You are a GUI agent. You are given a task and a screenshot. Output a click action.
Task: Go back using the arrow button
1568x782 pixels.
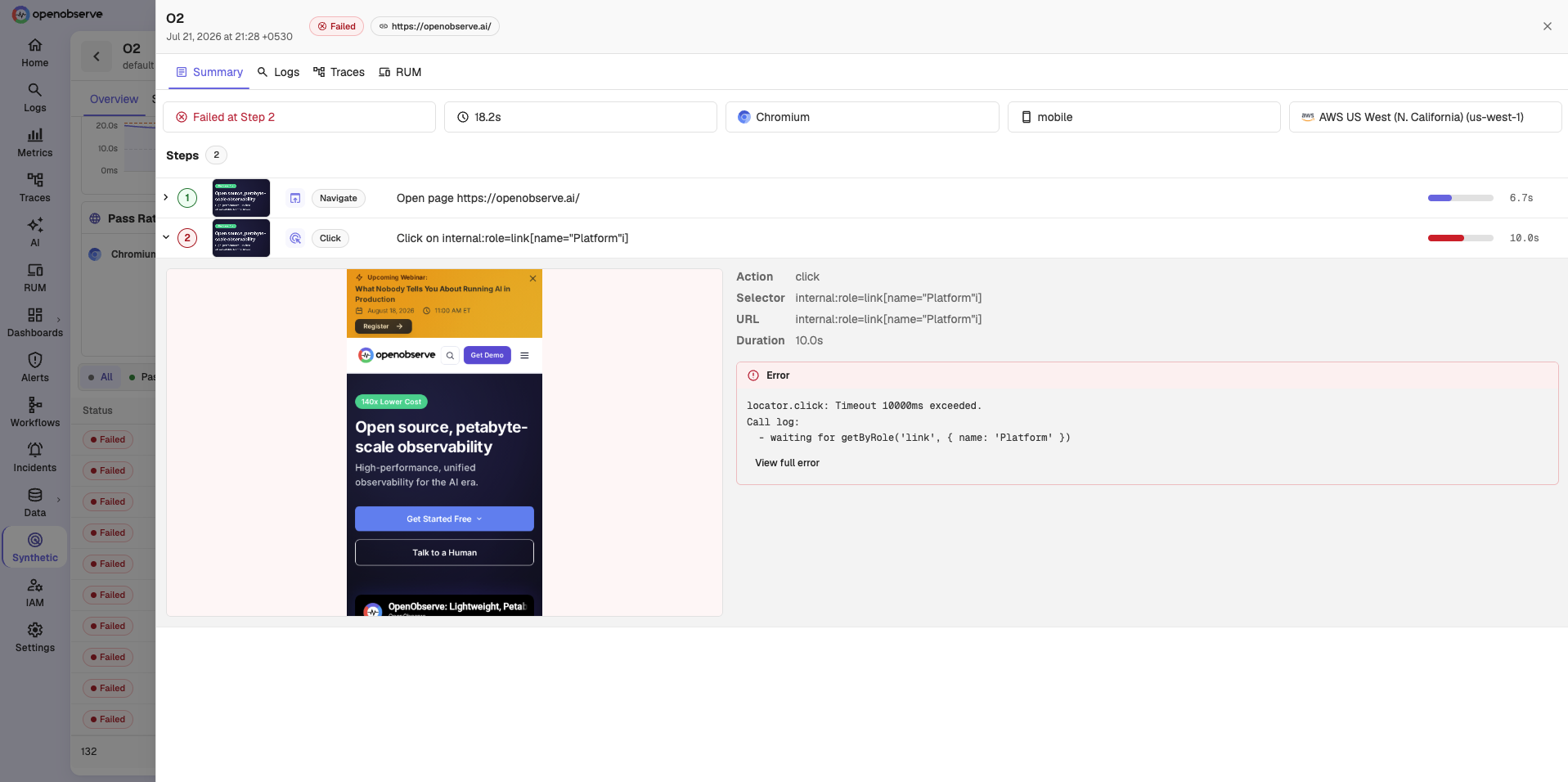coord(97,56)
